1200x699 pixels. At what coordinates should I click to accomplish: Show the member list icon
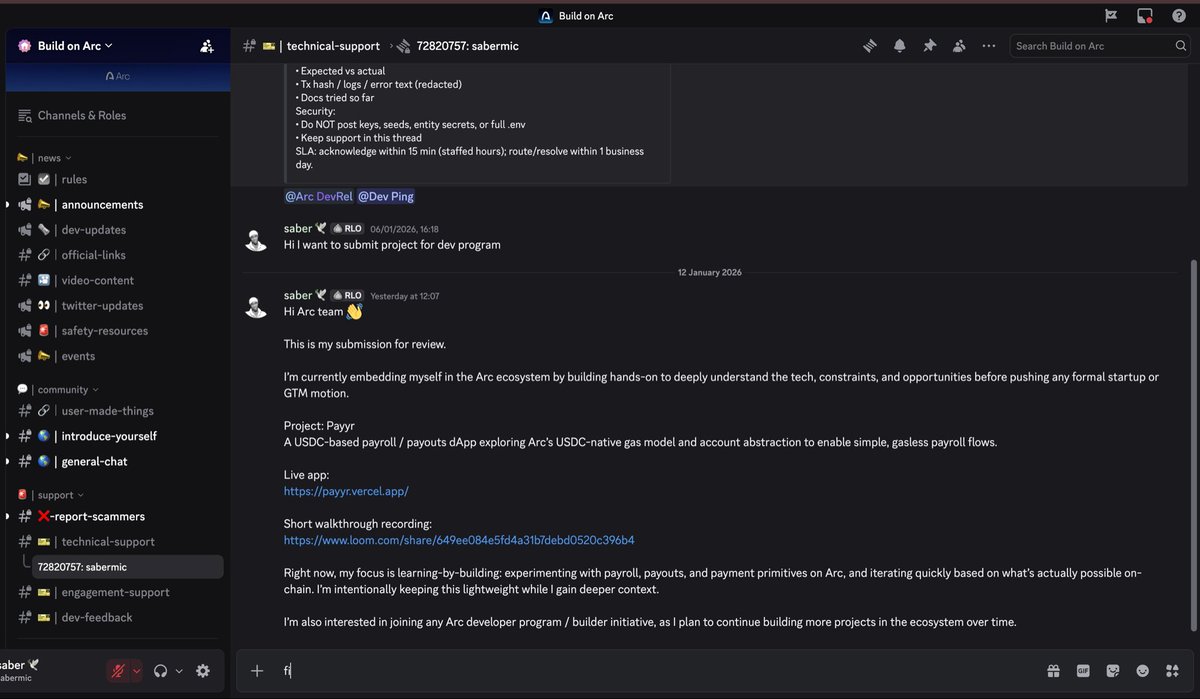[959, 46]
